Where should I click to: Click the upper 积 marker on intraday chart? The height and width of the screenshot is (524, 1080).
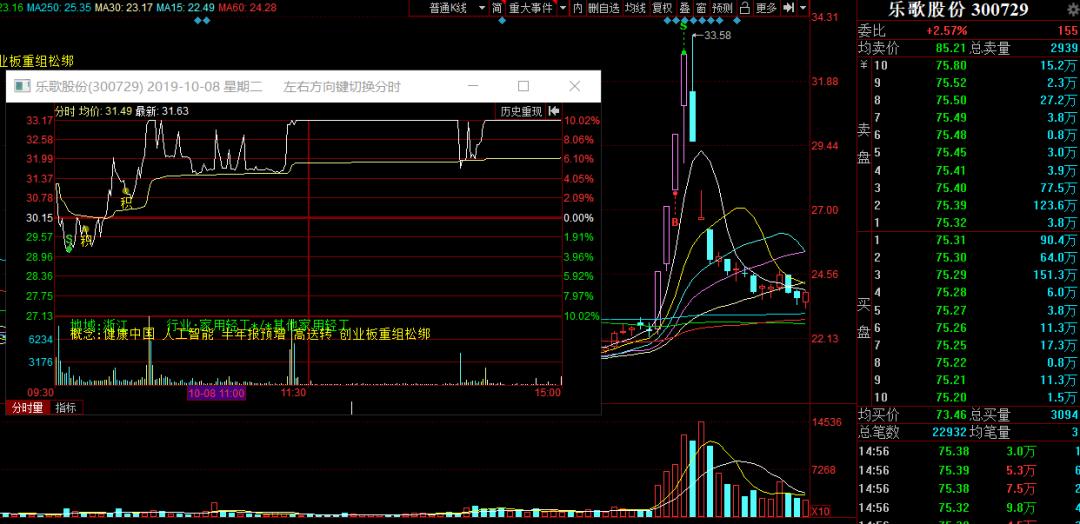coord(126,202)
